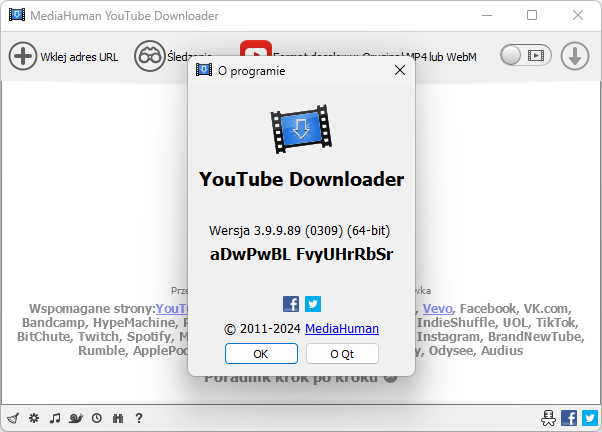This screenshot has height=432, width=602.
Task: Click the Start all downloads arrow button
Action: click(575, 56)
